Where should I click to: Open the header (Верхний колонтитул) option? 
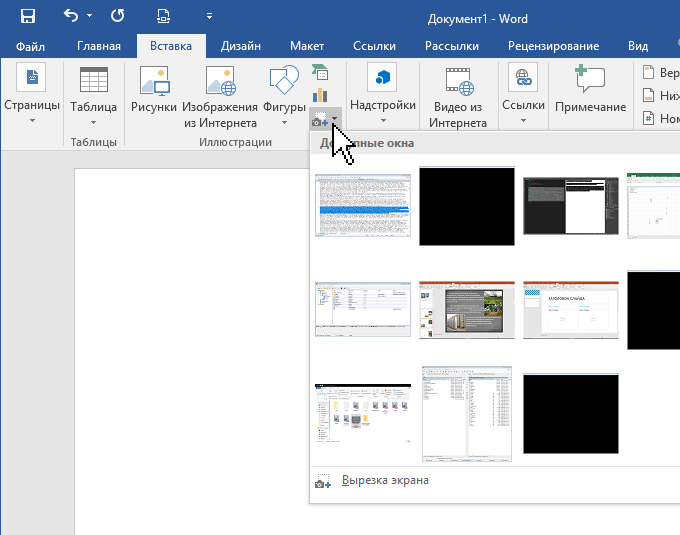click(x=661, y=72)
